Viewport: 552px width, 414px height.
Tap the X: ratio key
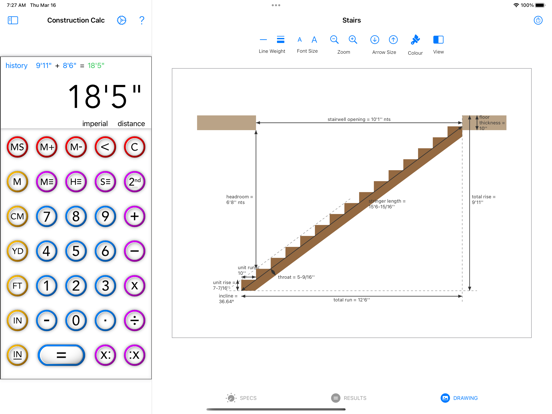tap(105, 355)
